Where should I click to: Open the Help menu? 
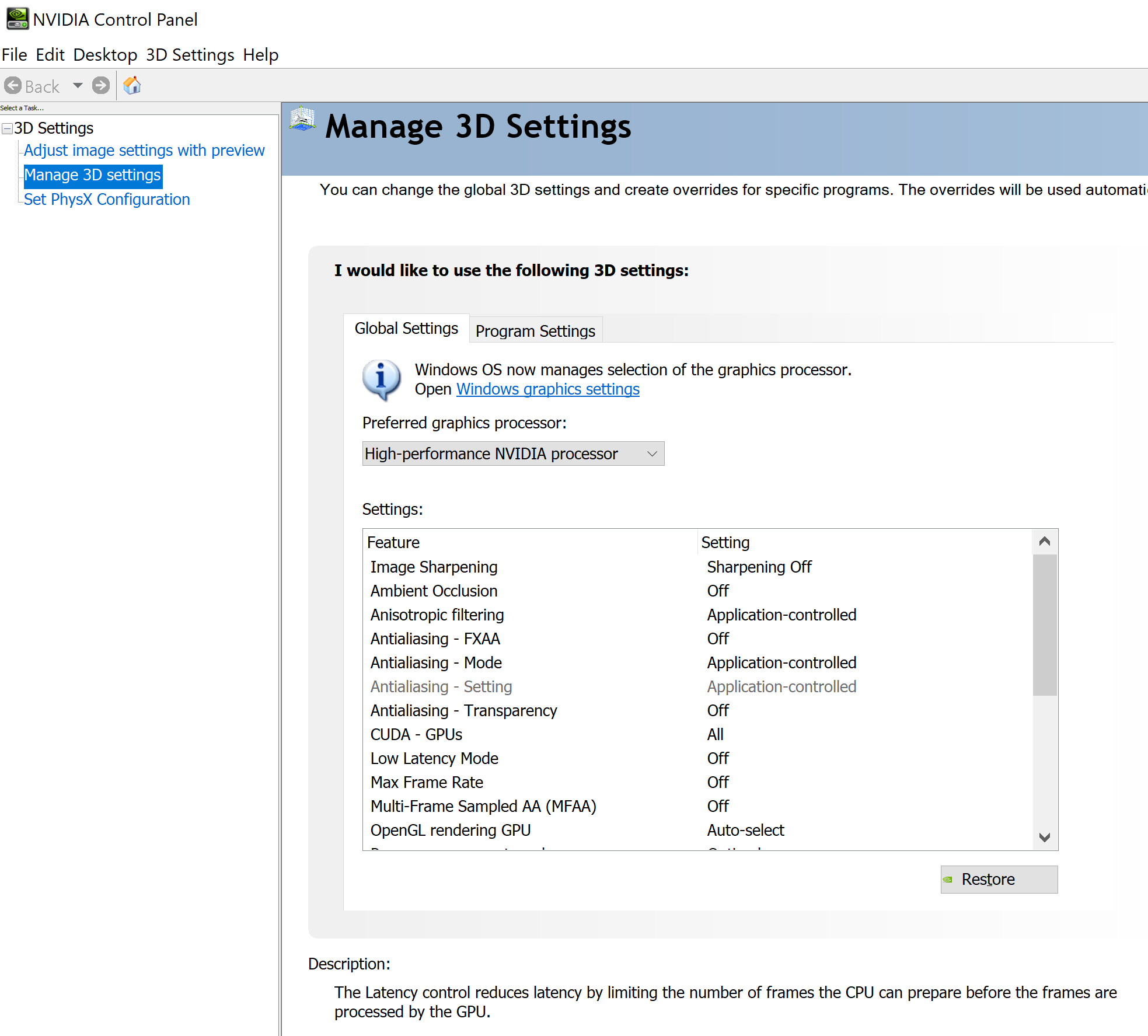261,55
